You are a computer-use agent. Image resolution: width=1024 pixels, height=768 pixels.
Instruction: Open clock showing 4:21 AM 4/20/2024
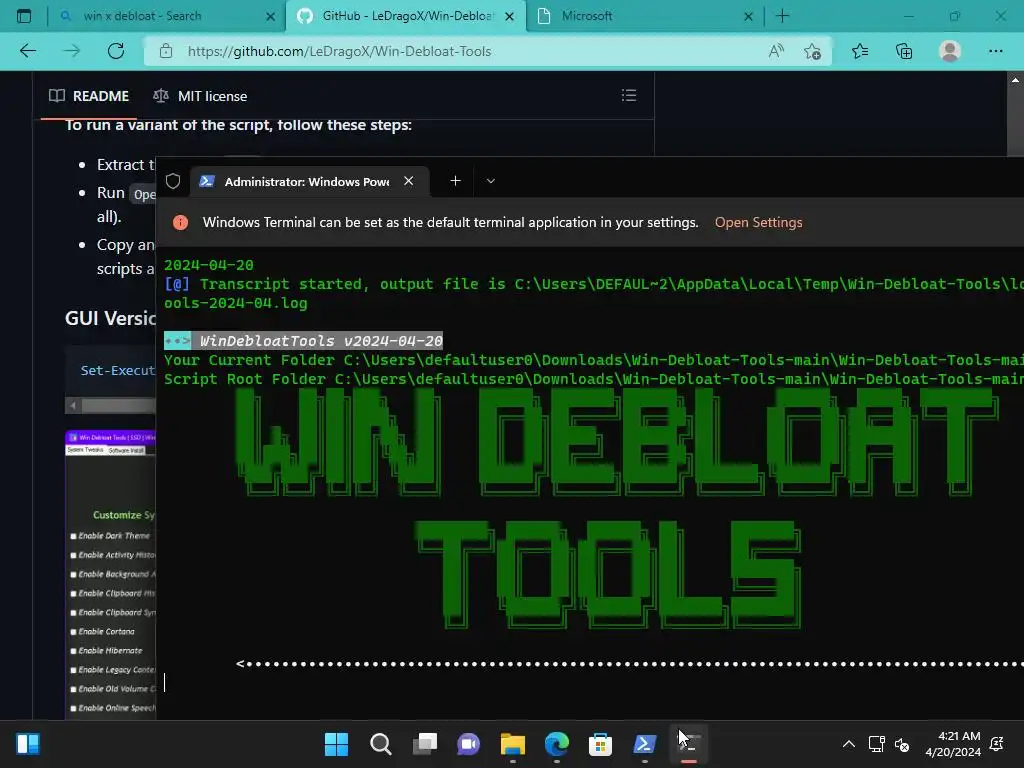pos(953,744)
